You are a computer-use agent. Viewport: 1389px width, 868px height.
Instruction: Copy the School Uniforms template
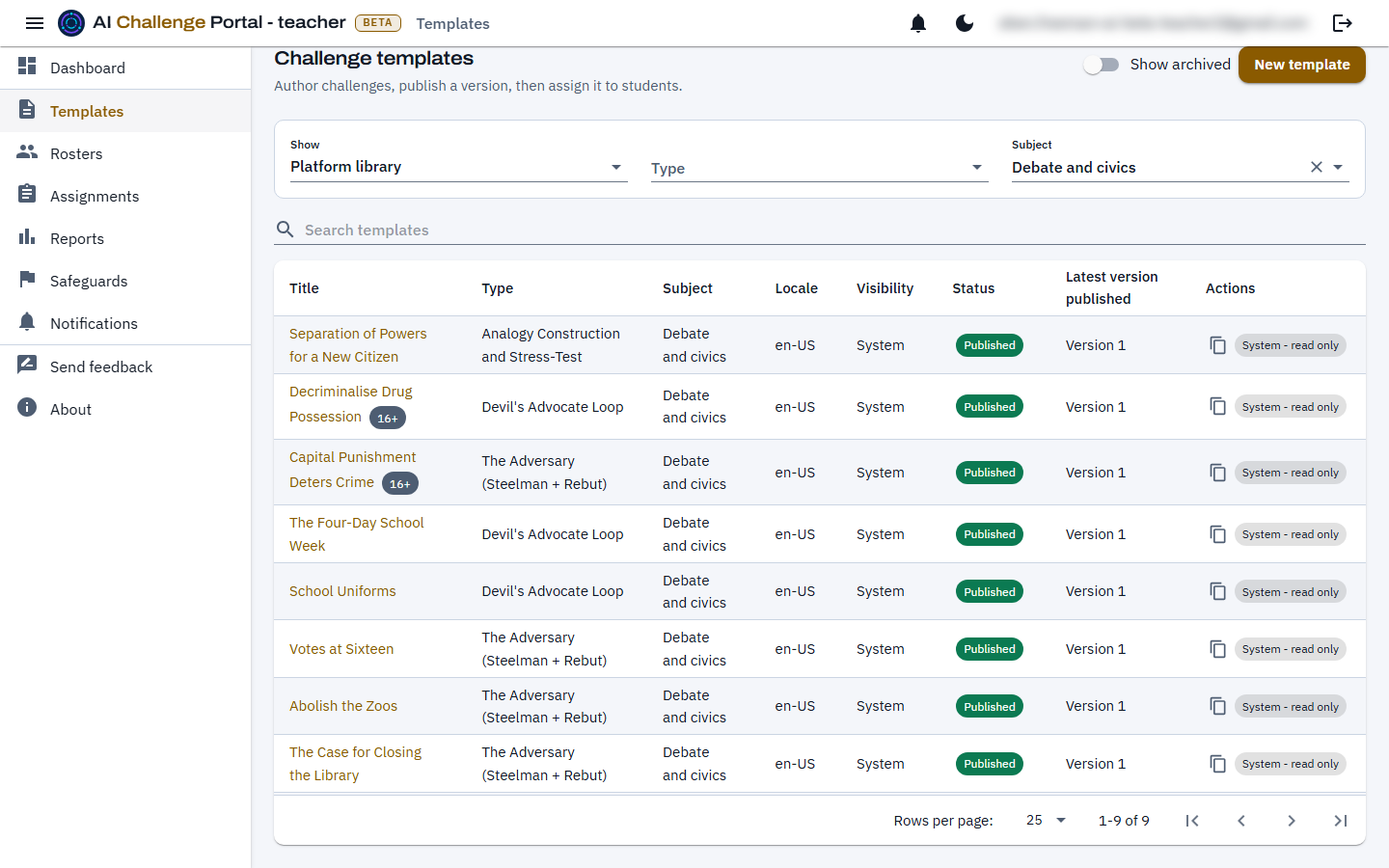tap(1218, 591)
